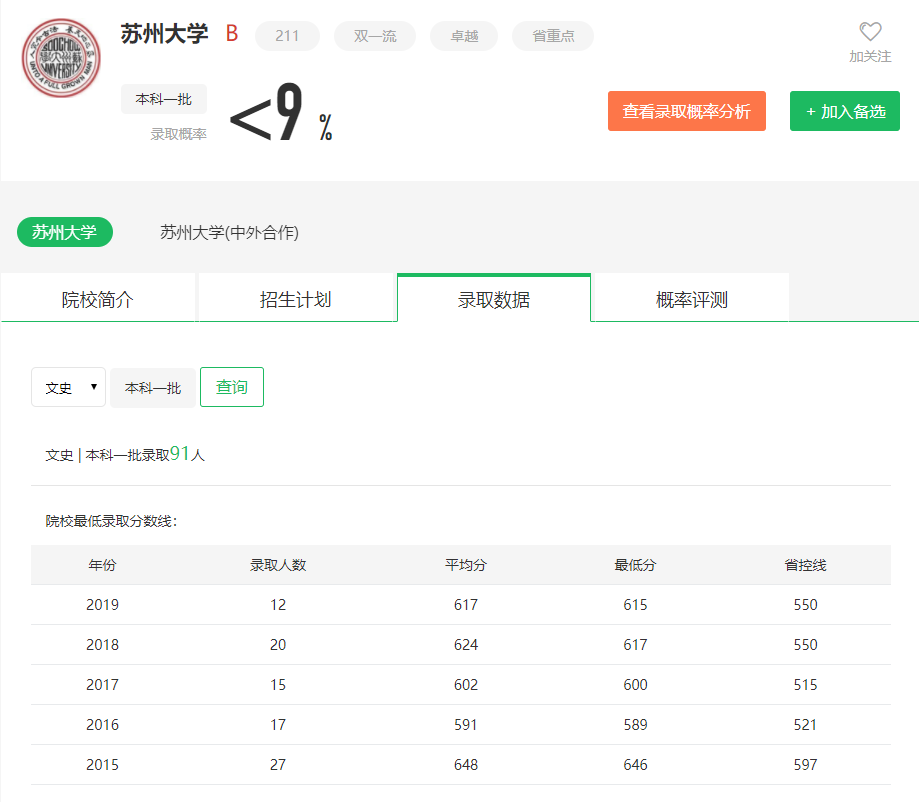
Task: Click the 最低分 column header
Action: click(635, 565)
